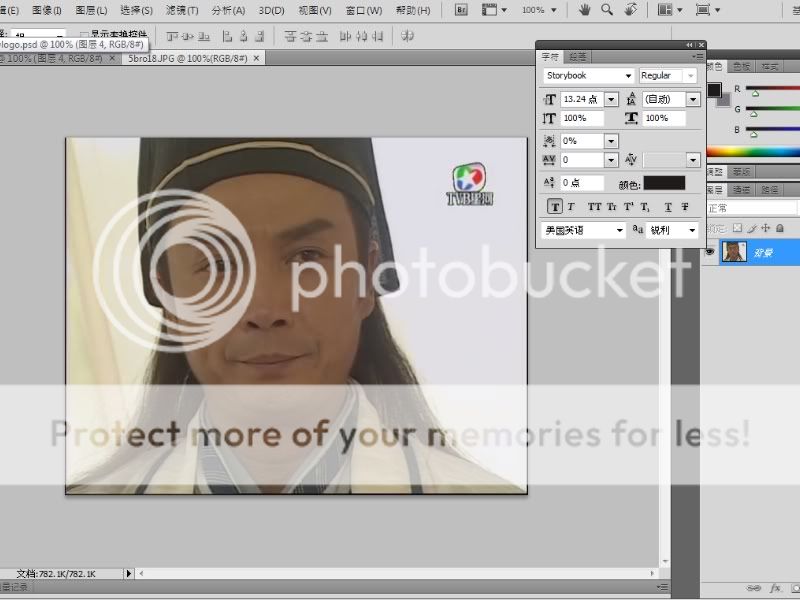Click the tracking AV icon
800x600 pixels.
pos(549,160)
